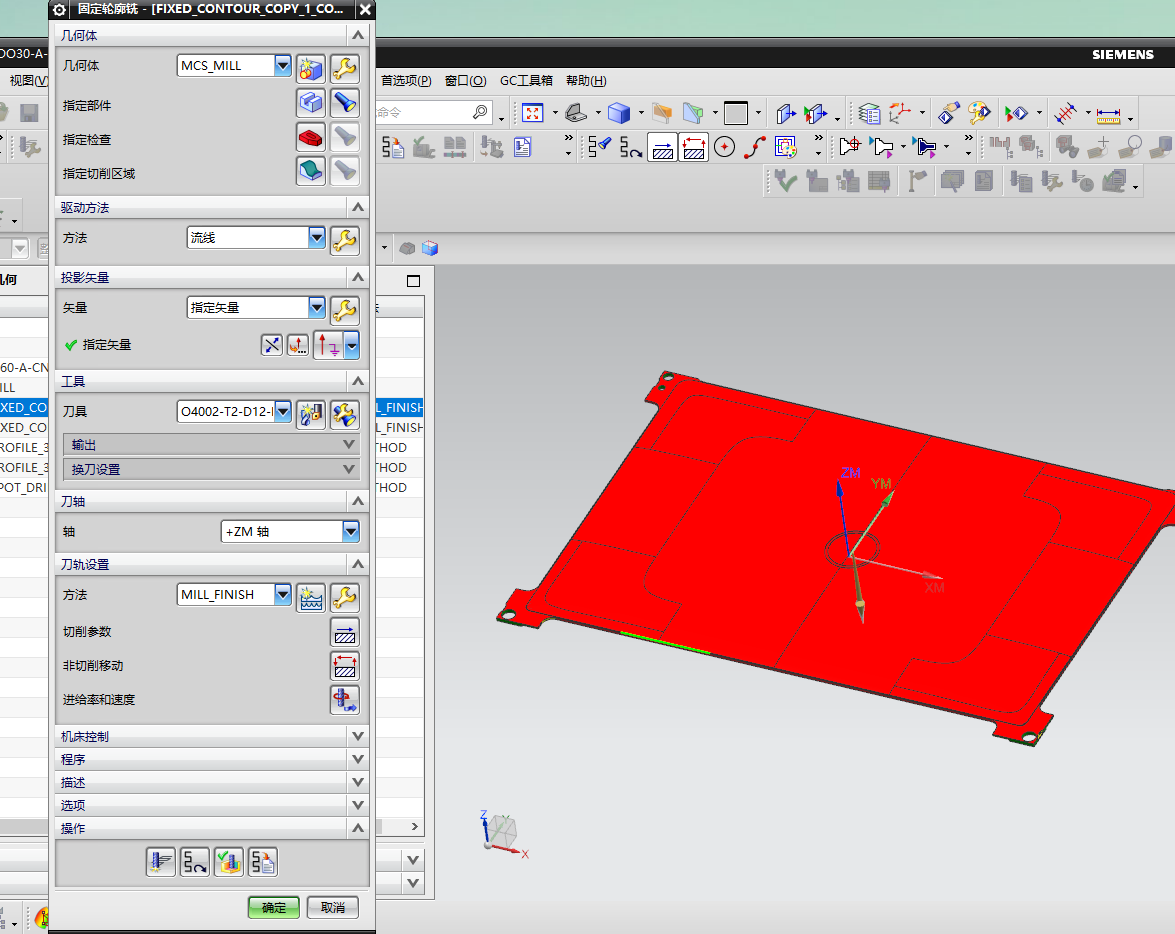Confirm with the 确定 button
The image size is (1175, 934).
click(274, 907)
